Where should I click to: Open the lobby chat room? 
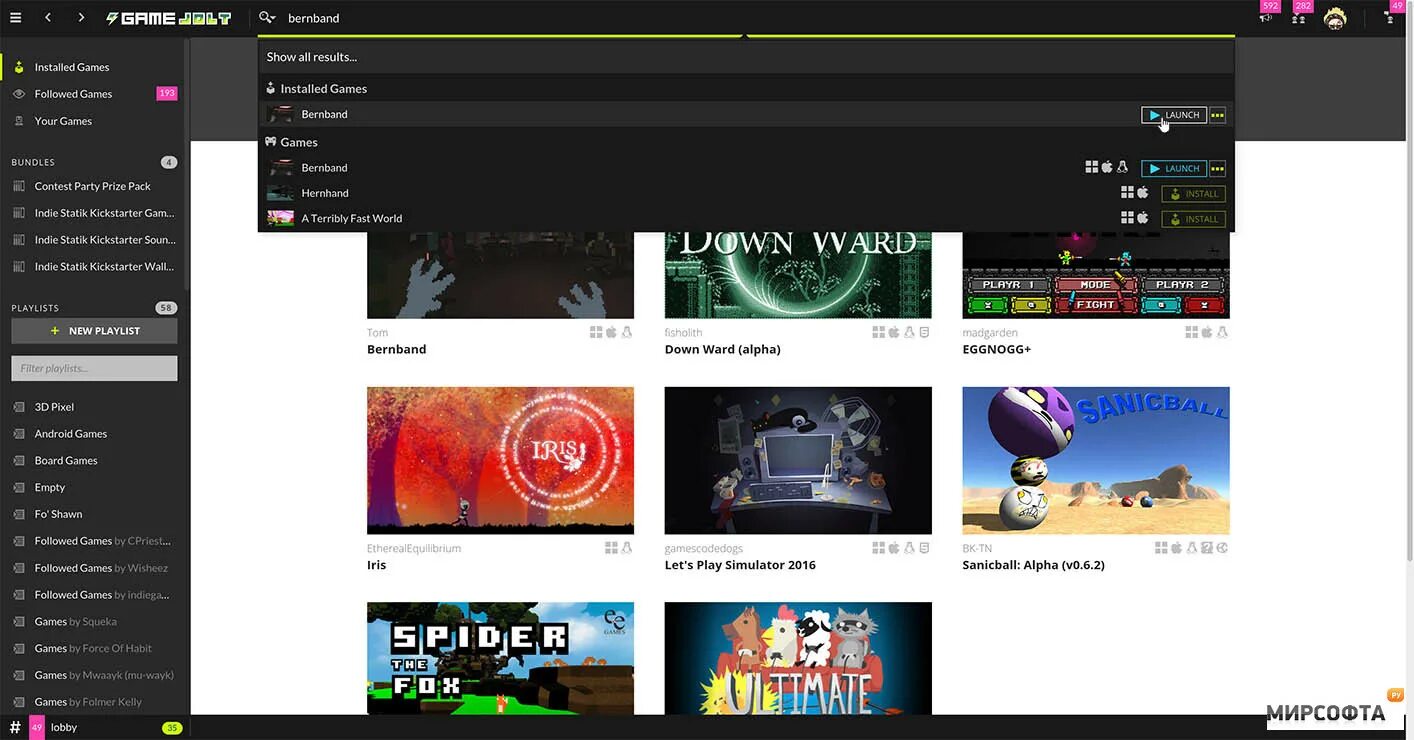coord(64,727)
